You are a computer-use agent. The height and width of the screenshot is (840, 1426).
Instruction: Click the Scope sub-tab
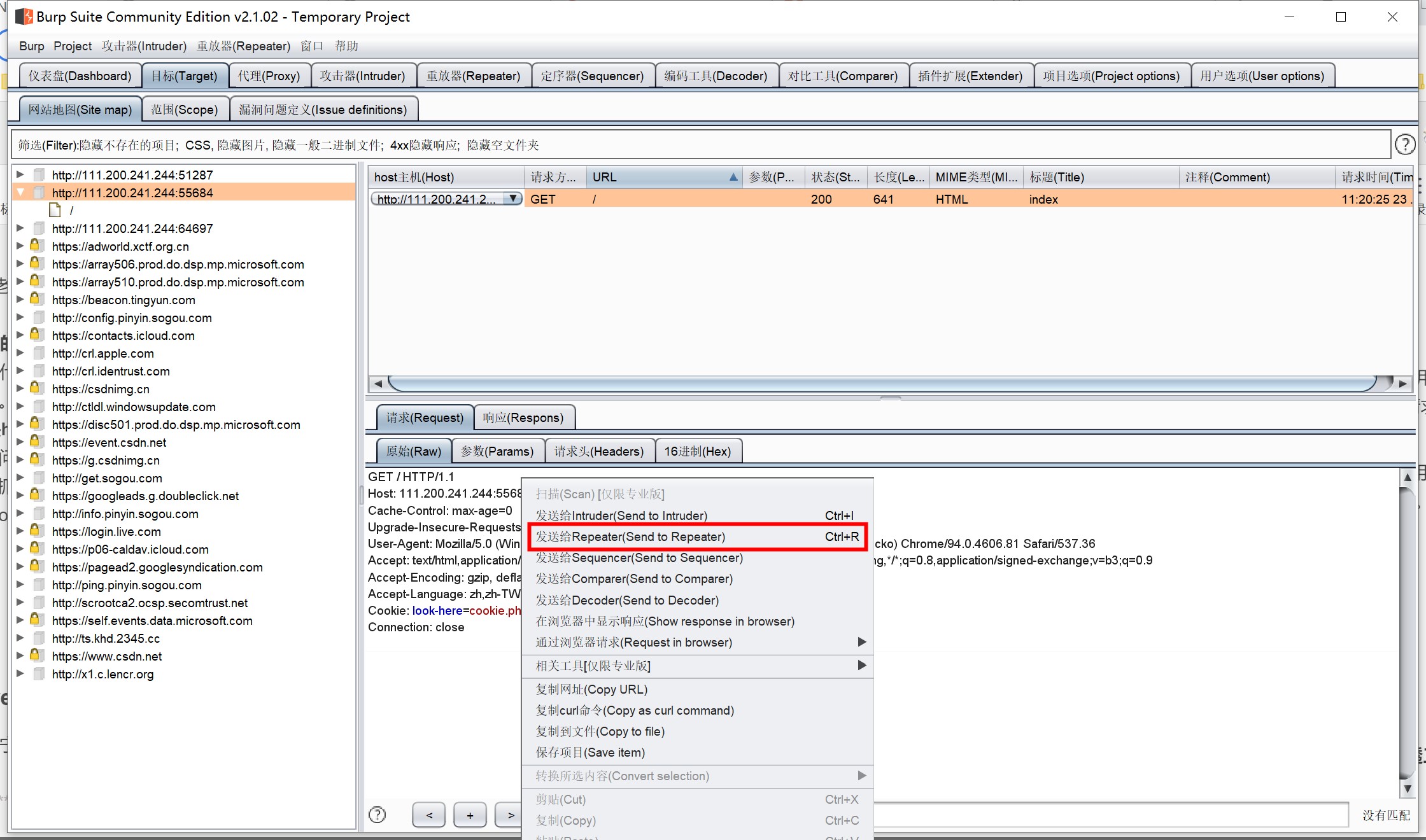click(184, 109)
